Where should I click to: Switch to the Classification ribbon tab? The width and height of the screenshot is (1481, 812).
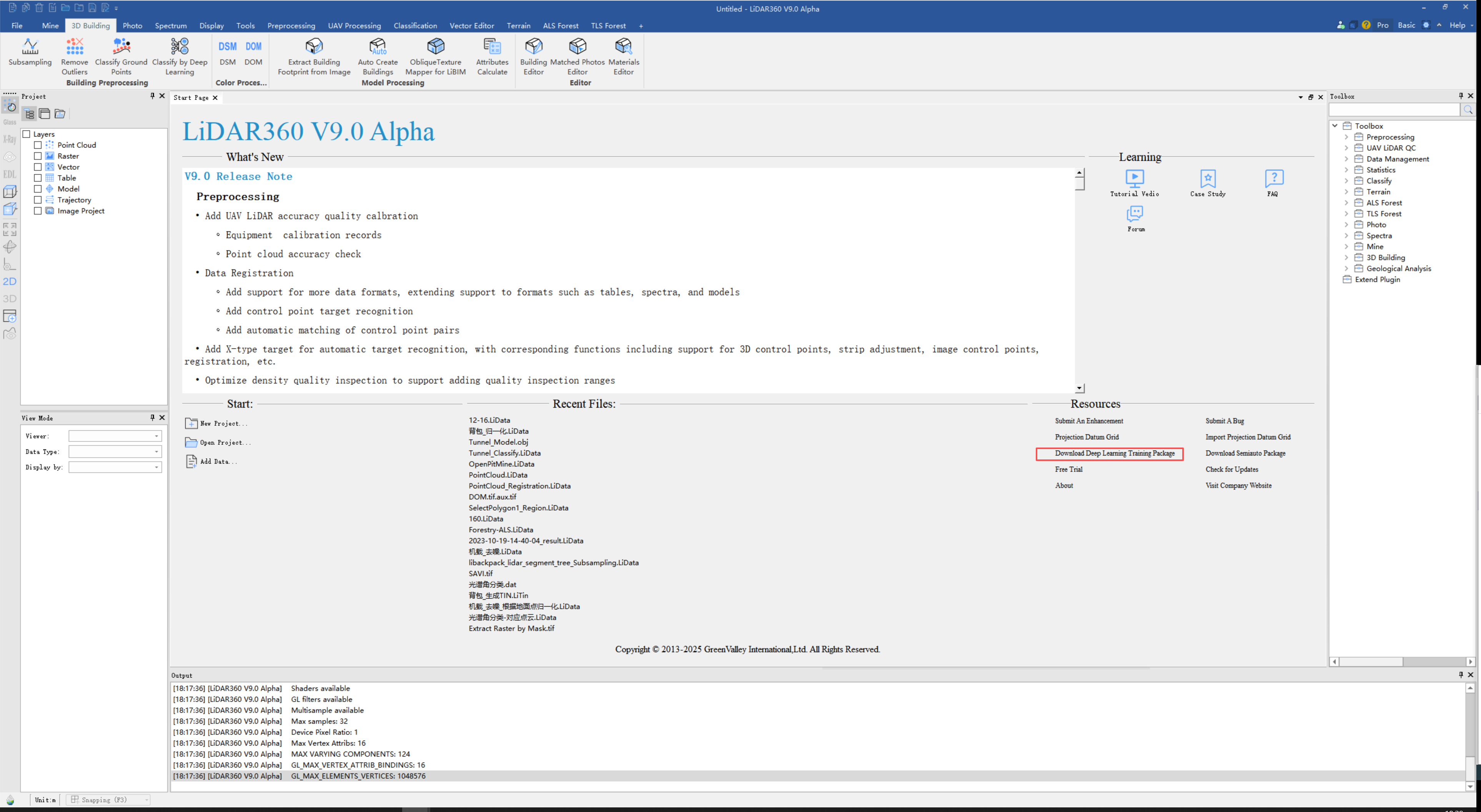tap(415, 25)
